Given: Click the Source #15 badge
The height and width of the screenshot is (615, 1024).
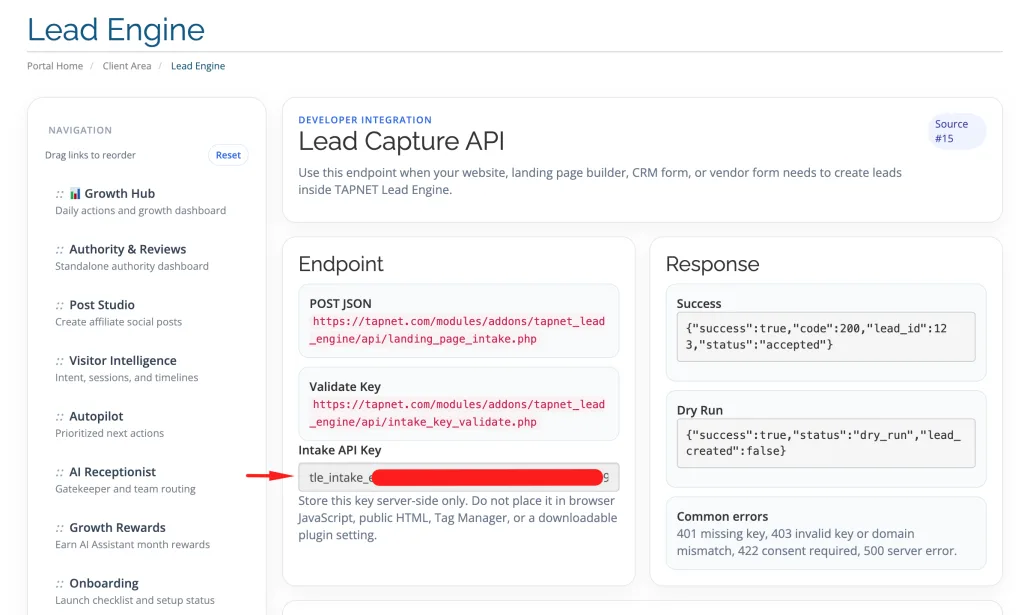Looking at the screenshot, I should coord(957,131).
